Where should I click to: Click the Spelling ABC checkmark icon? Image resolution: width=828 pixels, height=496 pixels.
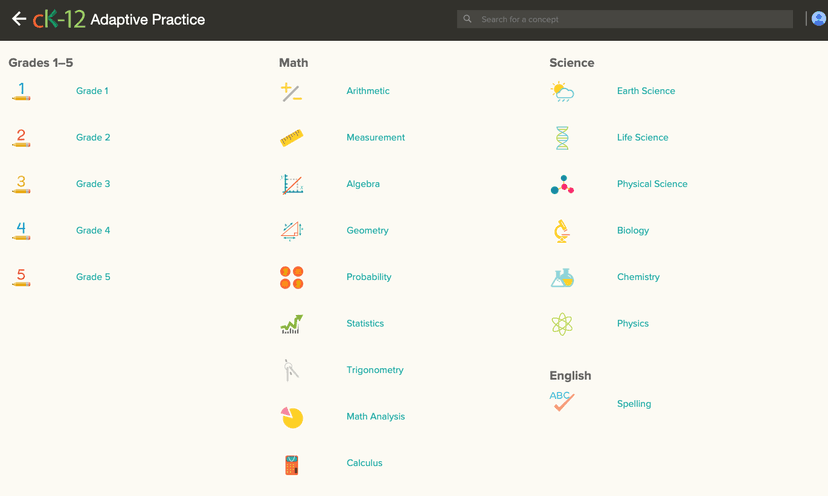point(562,401)
